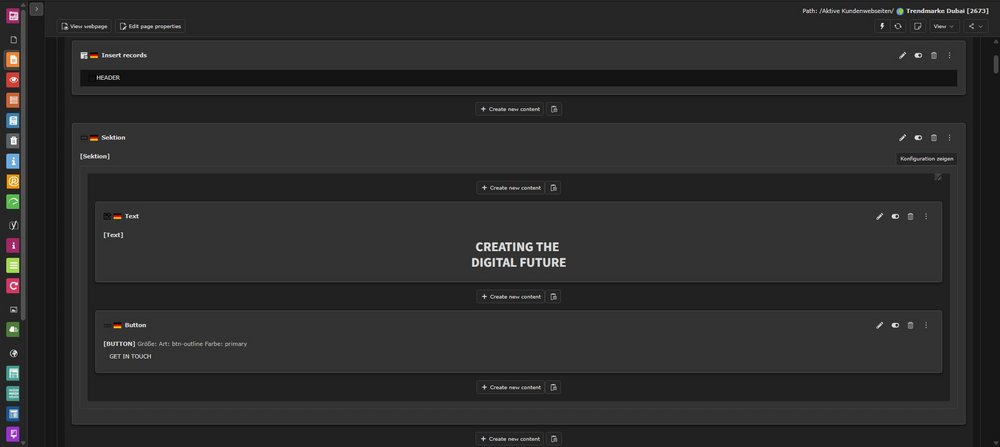Open the share dropdown in top toolbar

975,26
